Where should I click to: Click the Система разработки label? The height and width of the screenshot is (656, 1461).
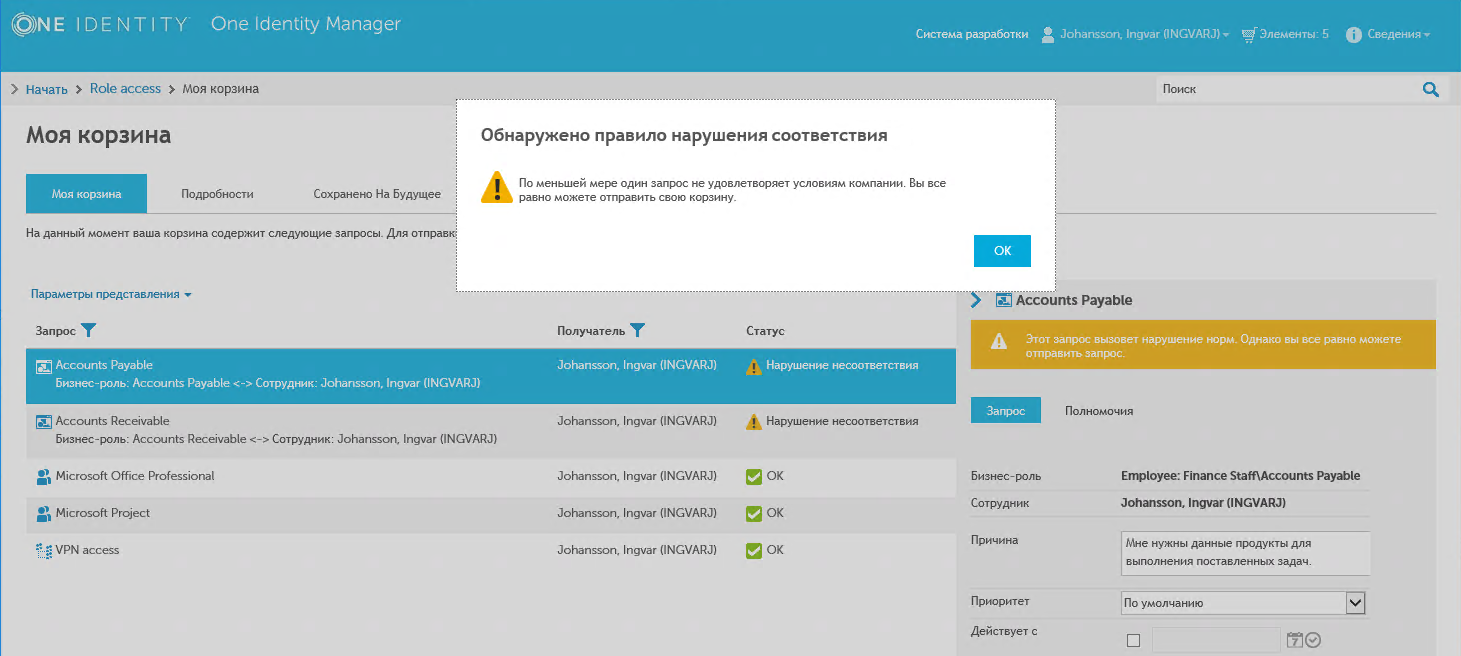click(x=972, y=34)
